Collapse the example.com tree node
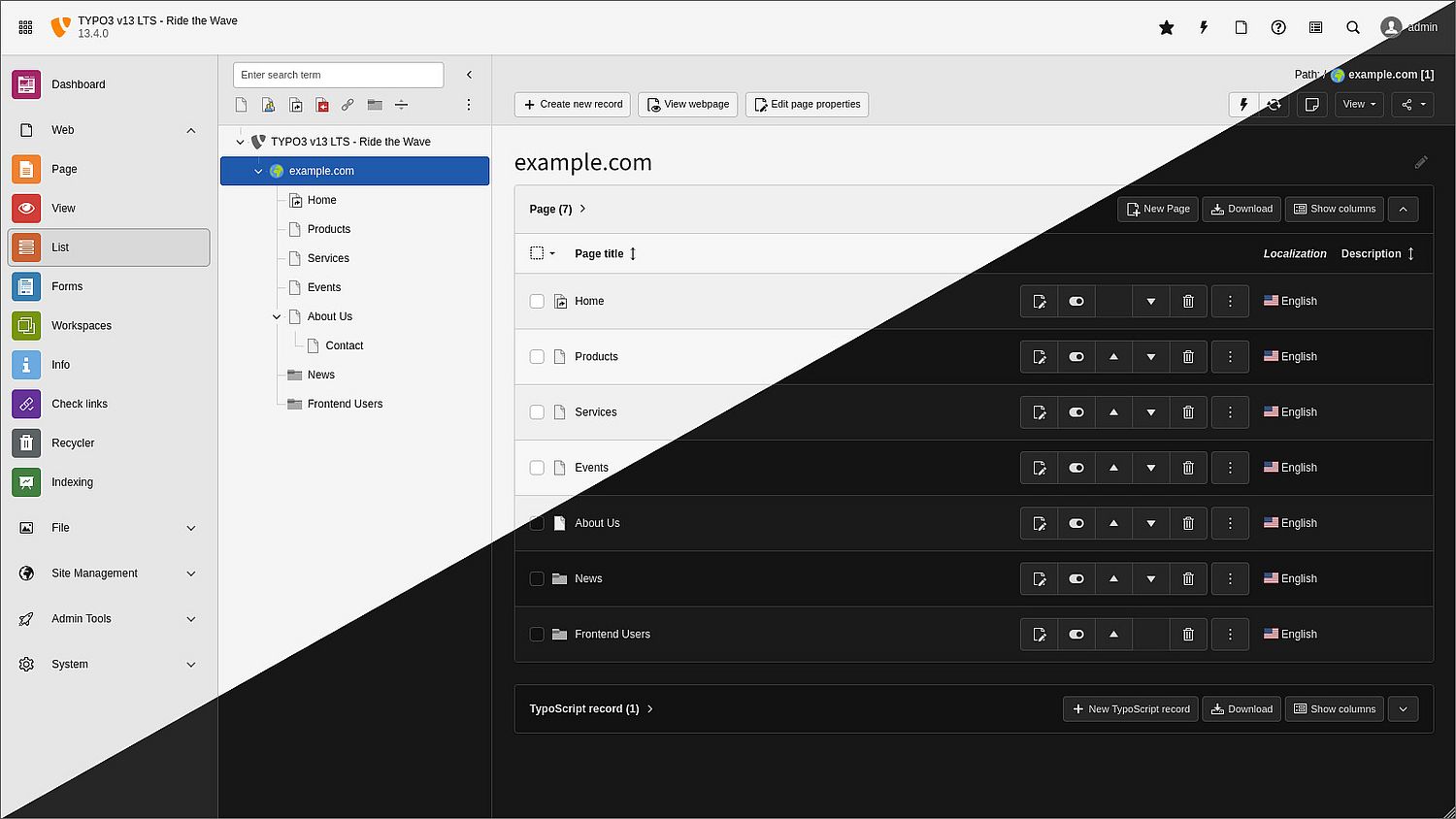This screenshot has width=1456, height=819. click(x=258, y=171)
